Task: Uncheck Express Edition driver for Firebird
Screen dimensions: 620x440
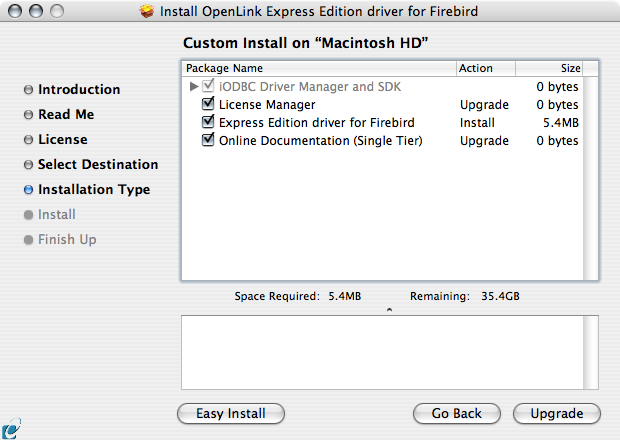Action: click(208, 122)
